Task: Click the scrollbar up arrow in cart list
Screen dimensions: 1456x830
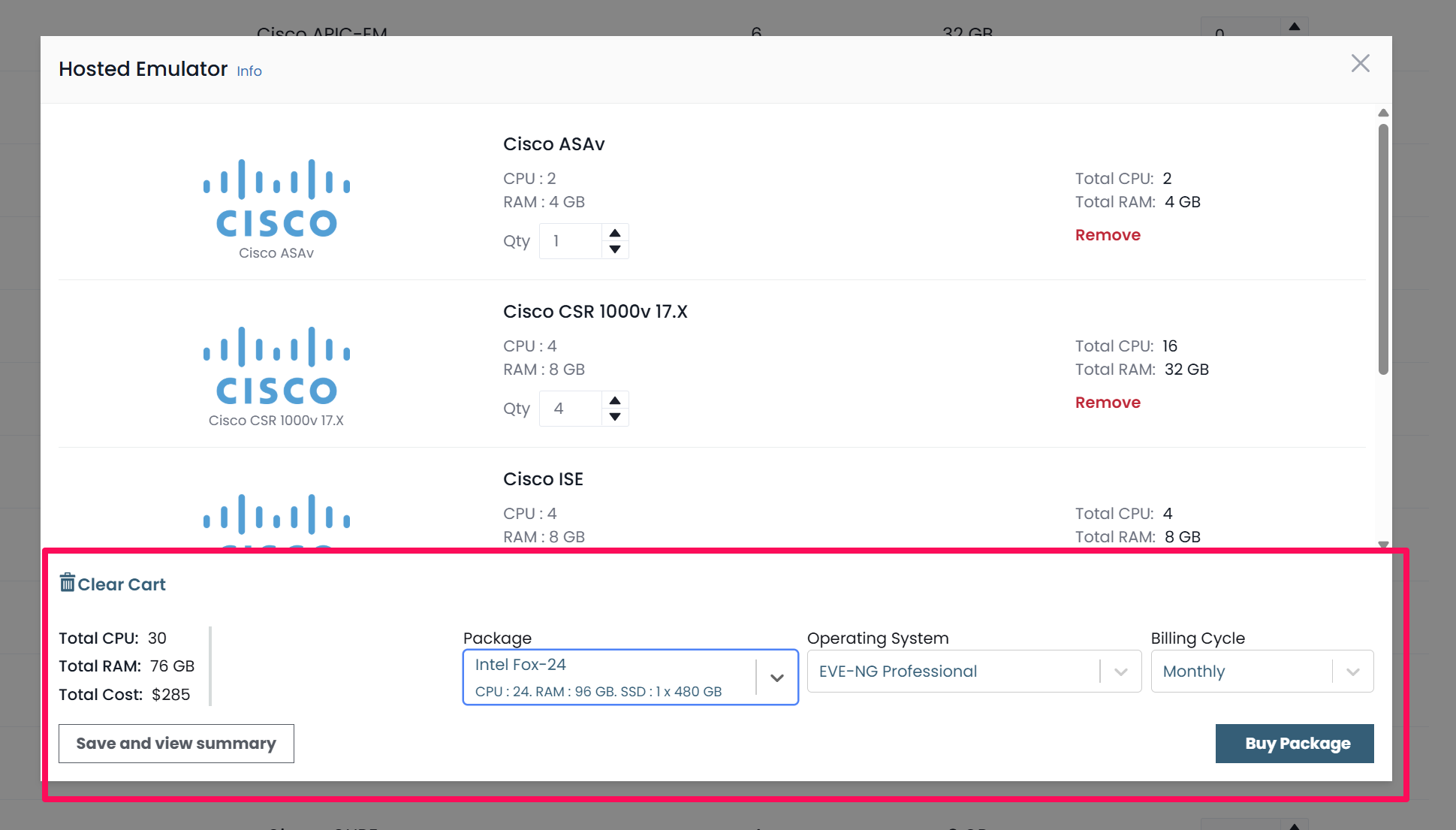Action: (x=1383, y=113)
